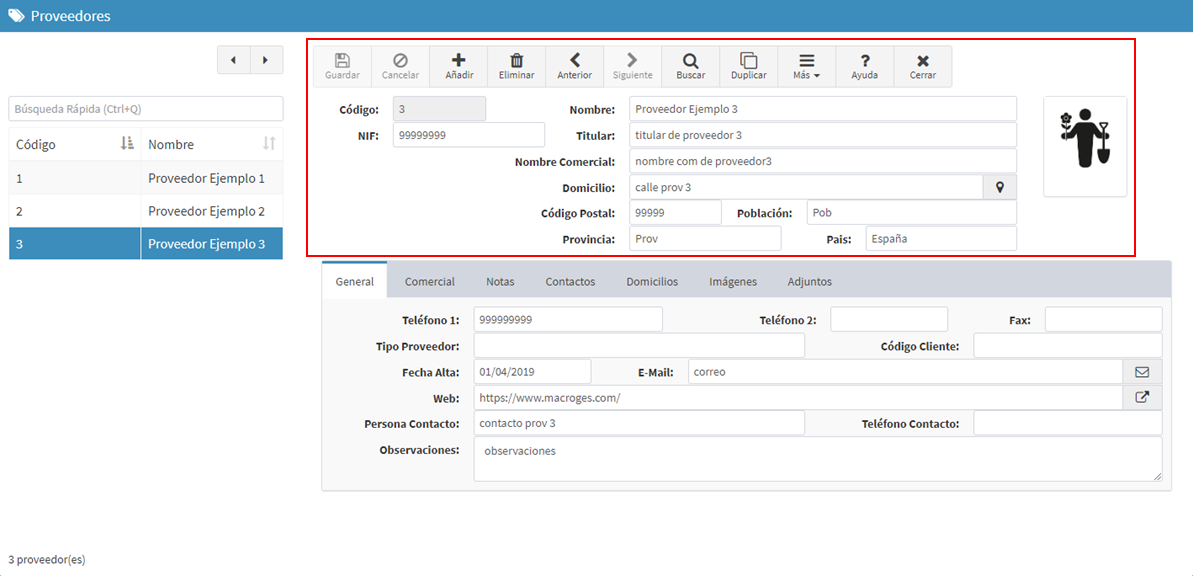Click the supplier gardener image thumbnail
This screenshot has height=576, width=1193.
[1085, 147]
